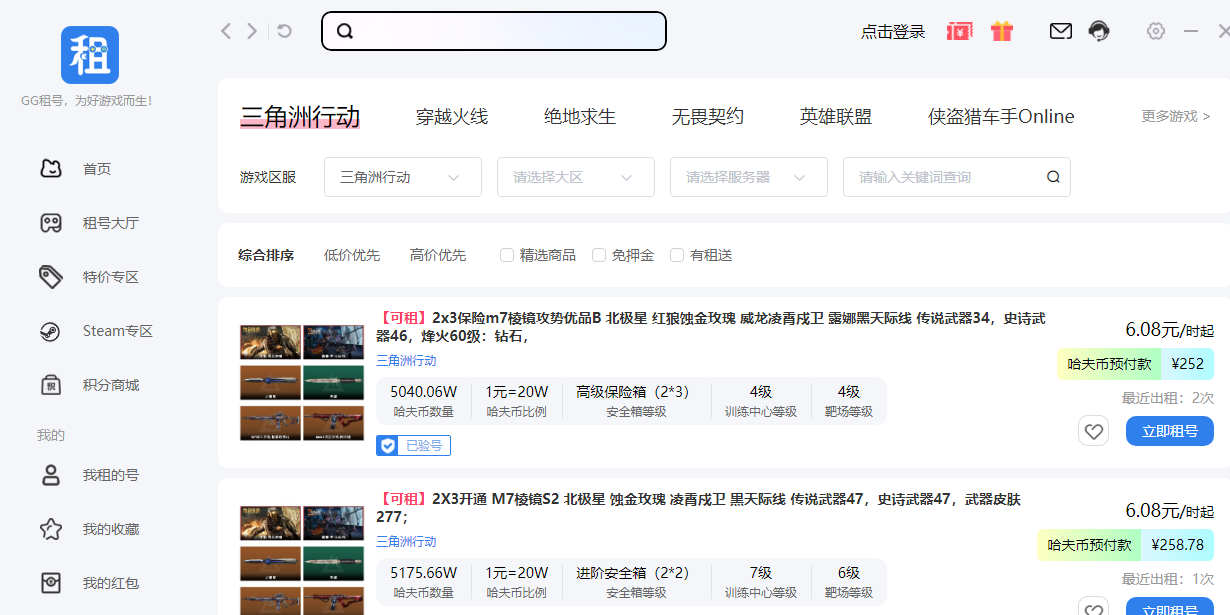This screenshot has height=615, width=1230.
Task: Open the gift box icon
Action: (x=1002, y=31)
